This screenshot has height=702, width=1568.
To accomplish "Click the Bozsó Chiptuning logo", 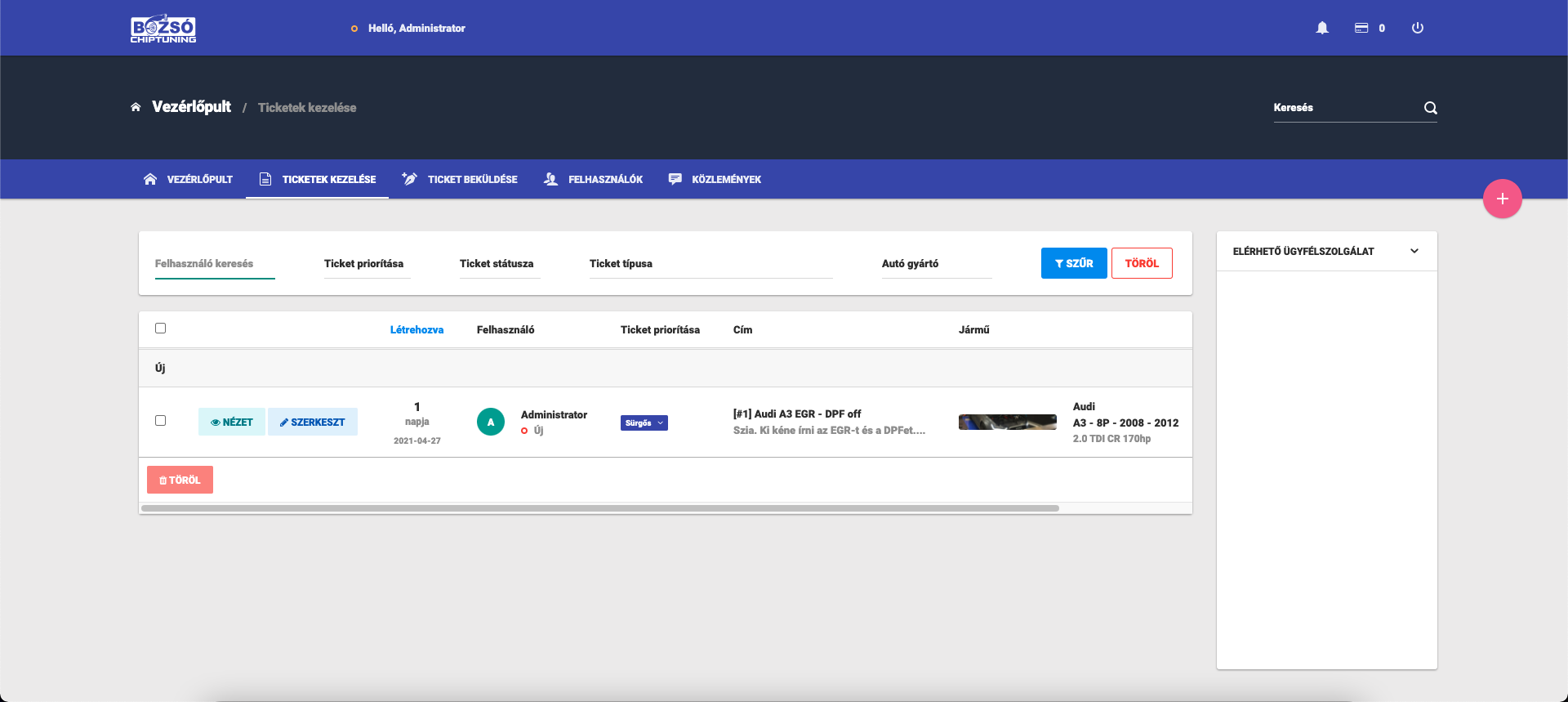I will [x=163, y=29].
